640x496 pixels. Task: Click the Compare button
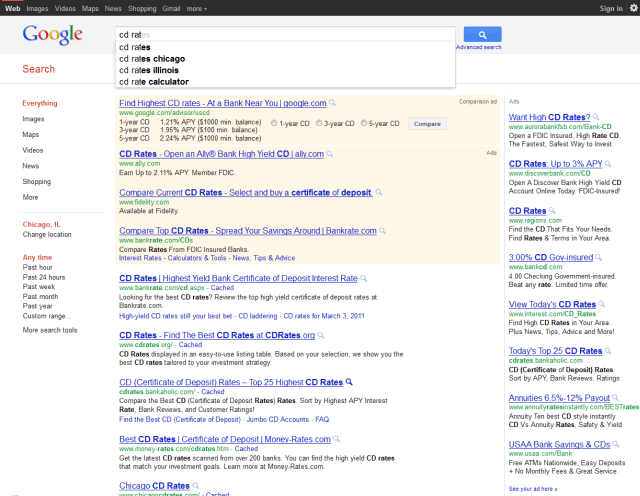(x=427, y=124)
